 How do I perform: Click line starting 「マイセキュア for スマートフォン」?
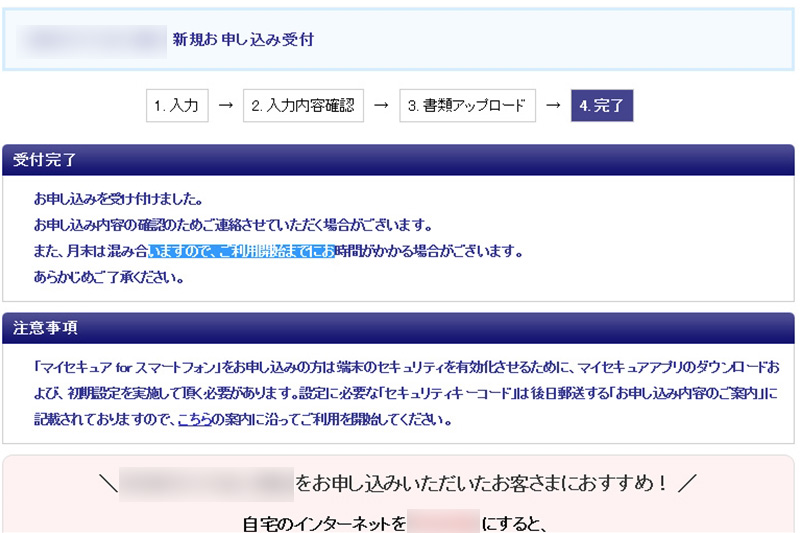click(407, 367)
